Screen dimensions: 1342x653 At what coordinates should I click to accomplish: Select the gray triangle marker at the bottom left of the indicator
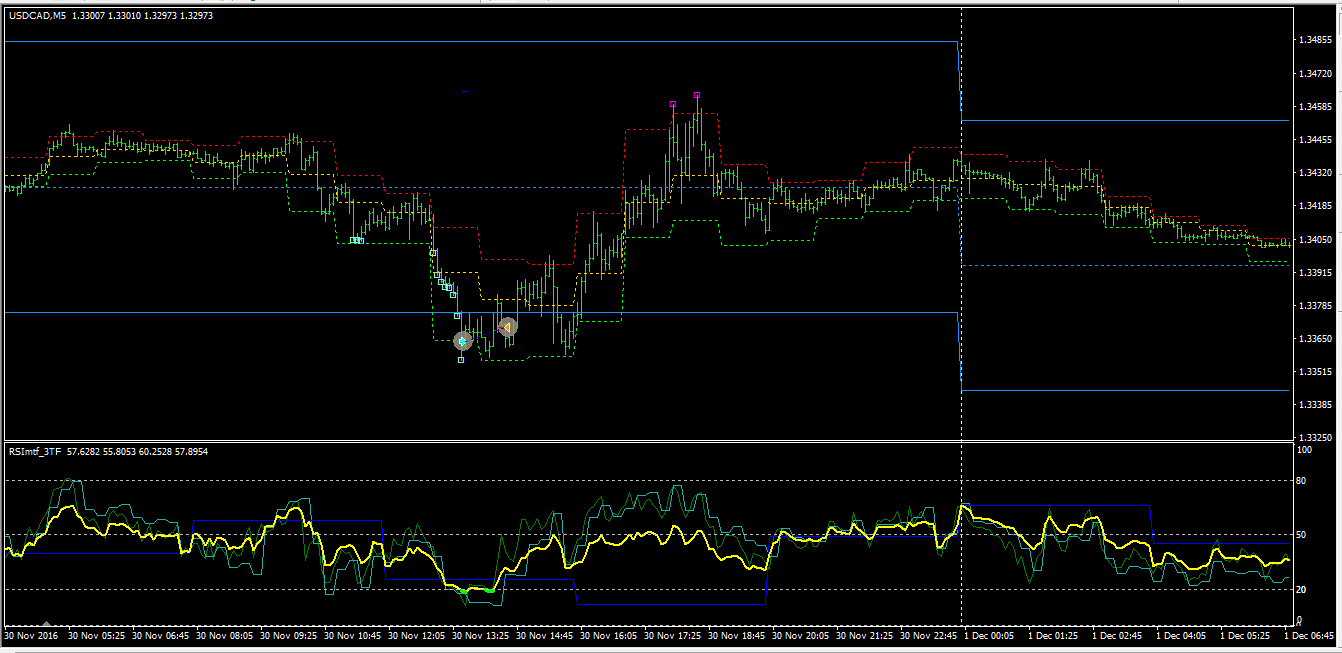pos(45,623)
